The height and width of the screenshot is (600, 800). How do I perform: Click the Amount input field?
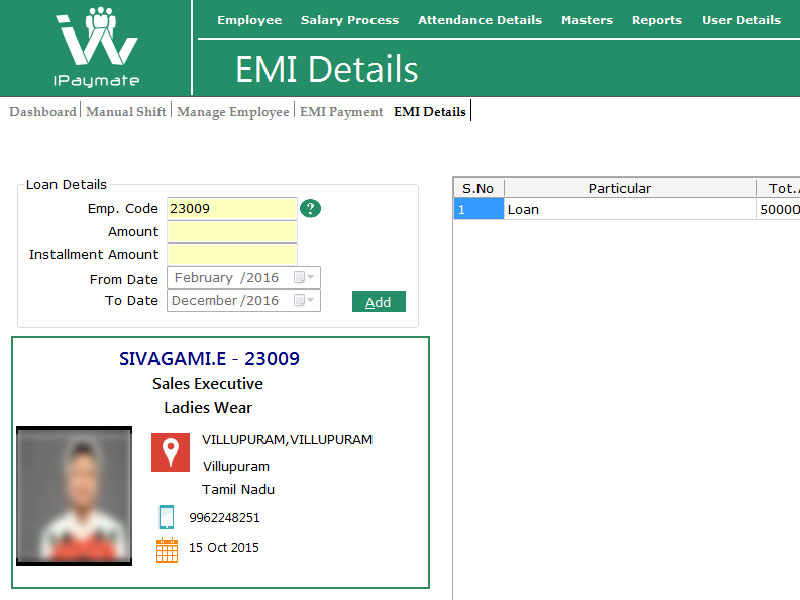[x=232, y=232]
